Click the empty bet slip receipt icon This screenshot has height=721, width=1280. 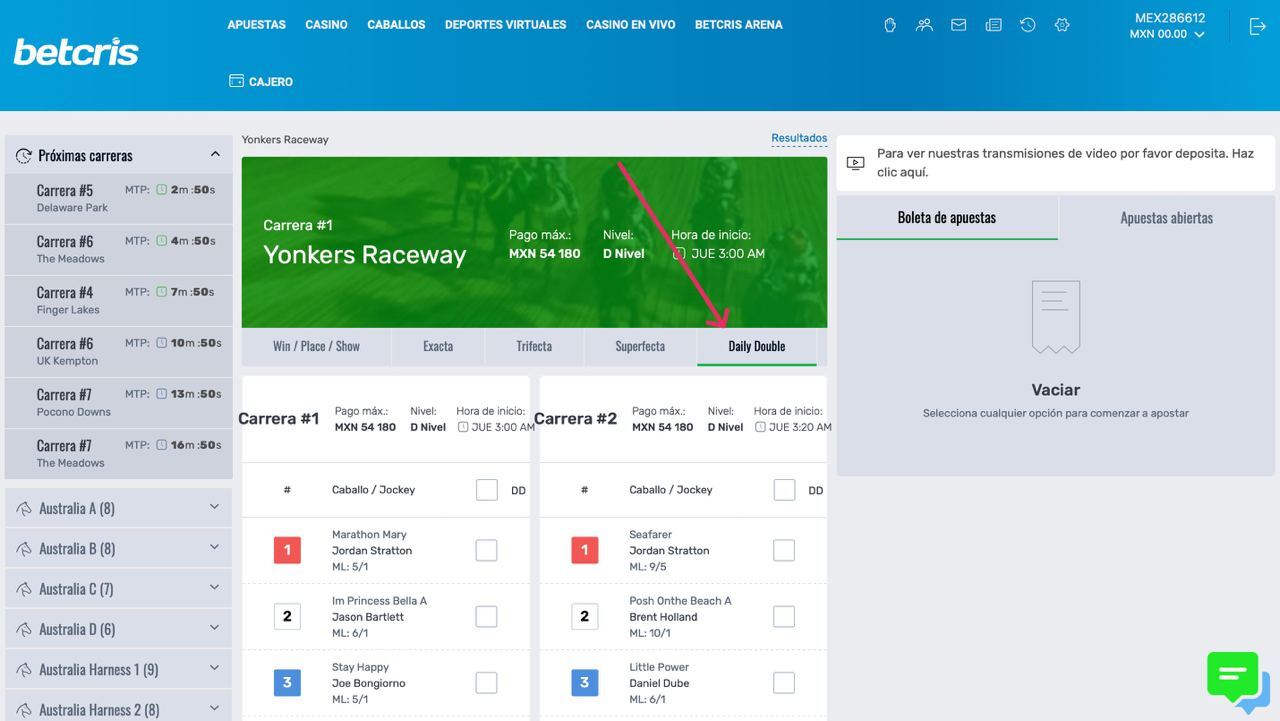coord(1056,317)
